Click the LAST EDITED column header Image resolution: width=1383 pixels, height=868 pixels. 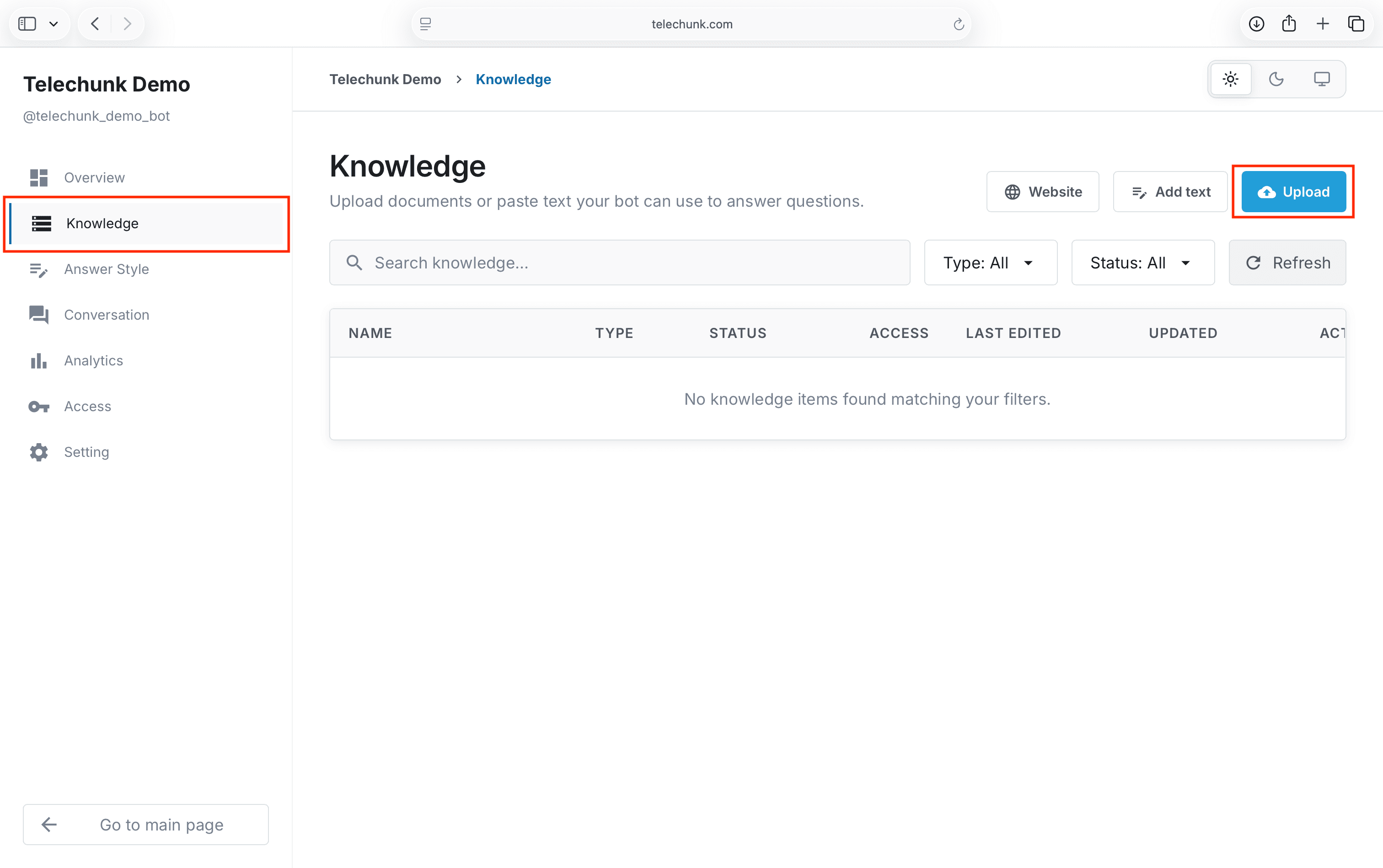(1013, 333)
